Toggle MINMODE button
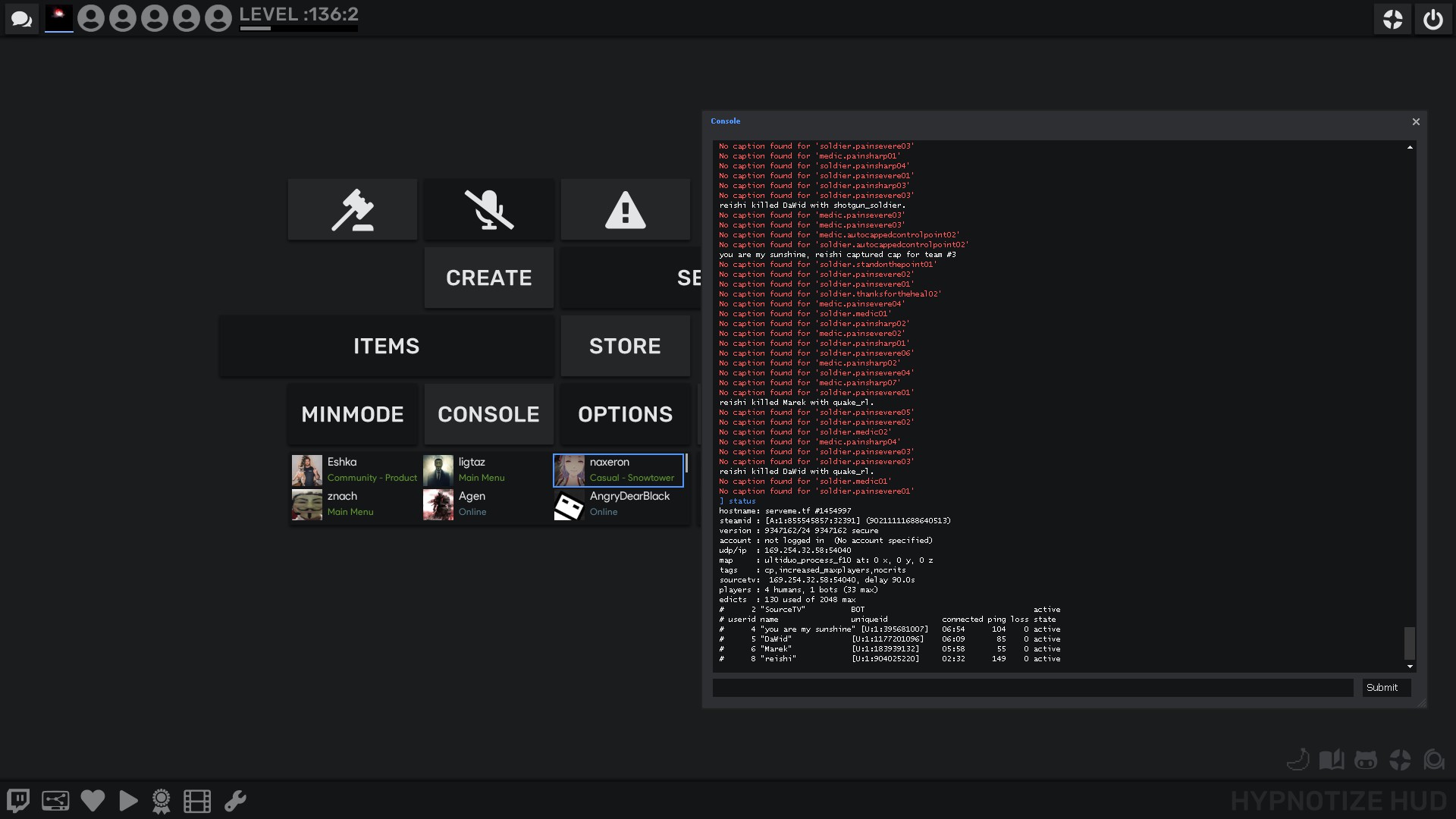The image size is (1456, 819). pos(353,415)
